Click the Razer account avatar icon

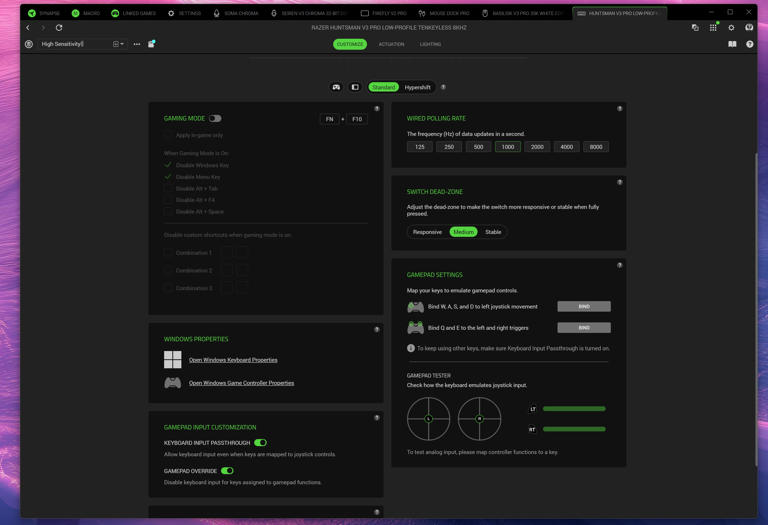(749, 28)
